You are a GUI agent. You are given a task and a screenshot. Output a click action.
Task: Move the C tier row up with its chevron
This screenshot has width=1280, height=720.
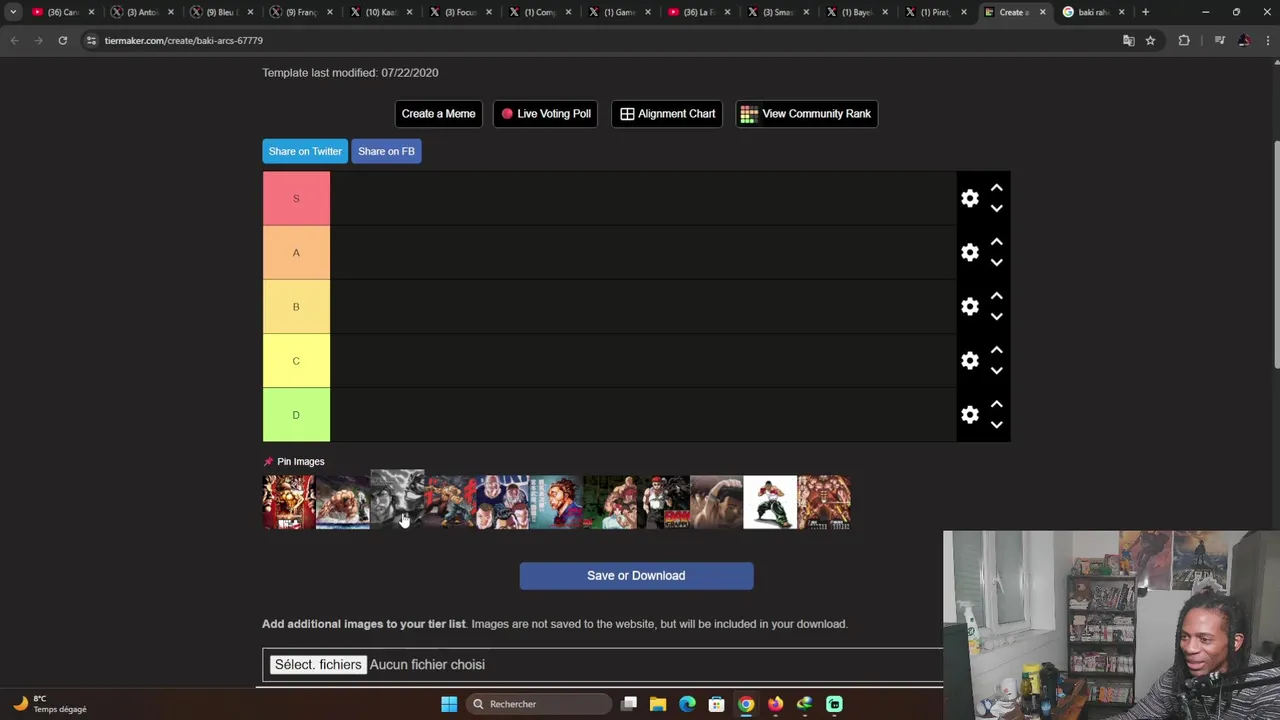(996, 350)
